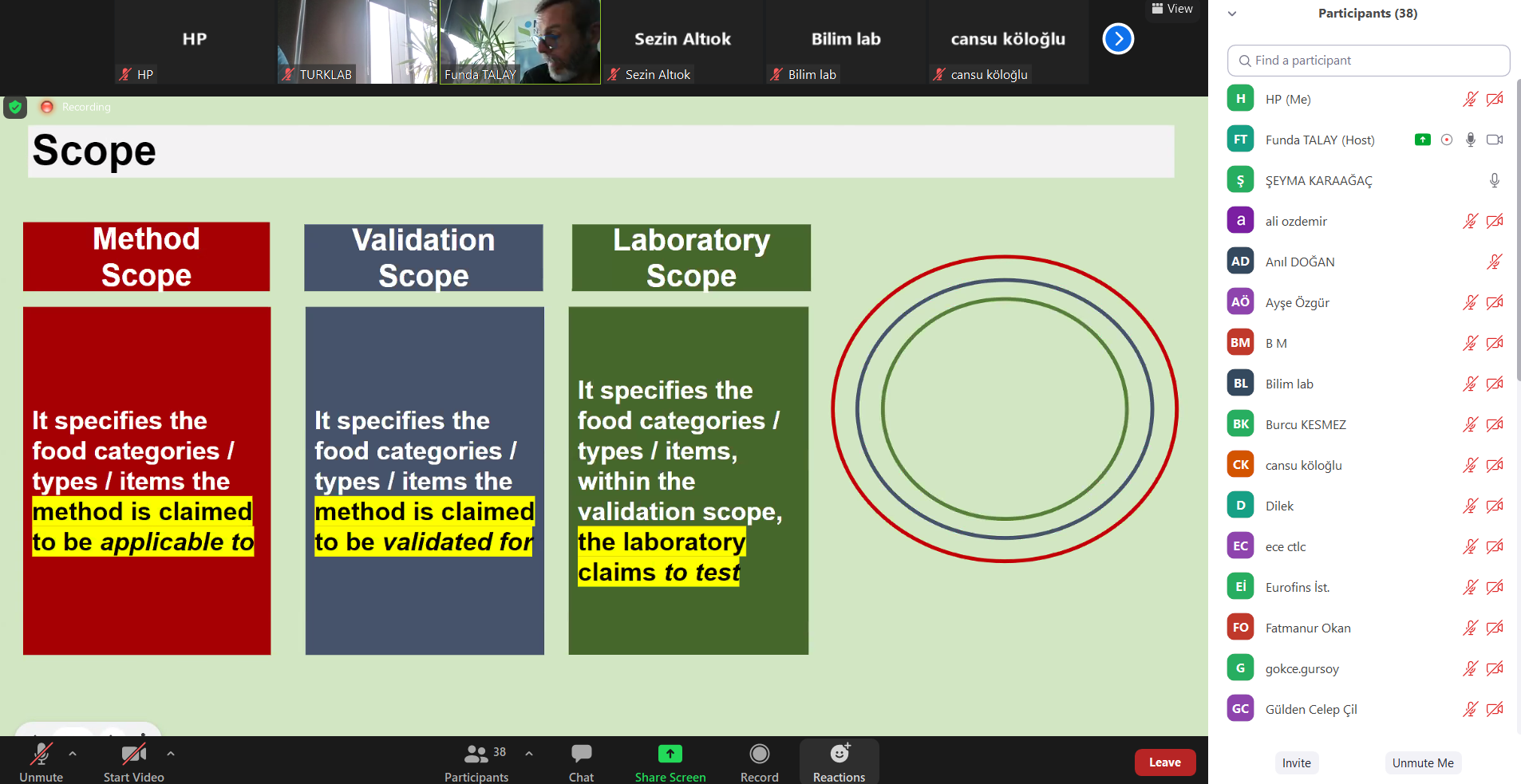Click the Share Screen icon
The height and width of the screenshot is (784, 1521).
click(x=670, y=754)
